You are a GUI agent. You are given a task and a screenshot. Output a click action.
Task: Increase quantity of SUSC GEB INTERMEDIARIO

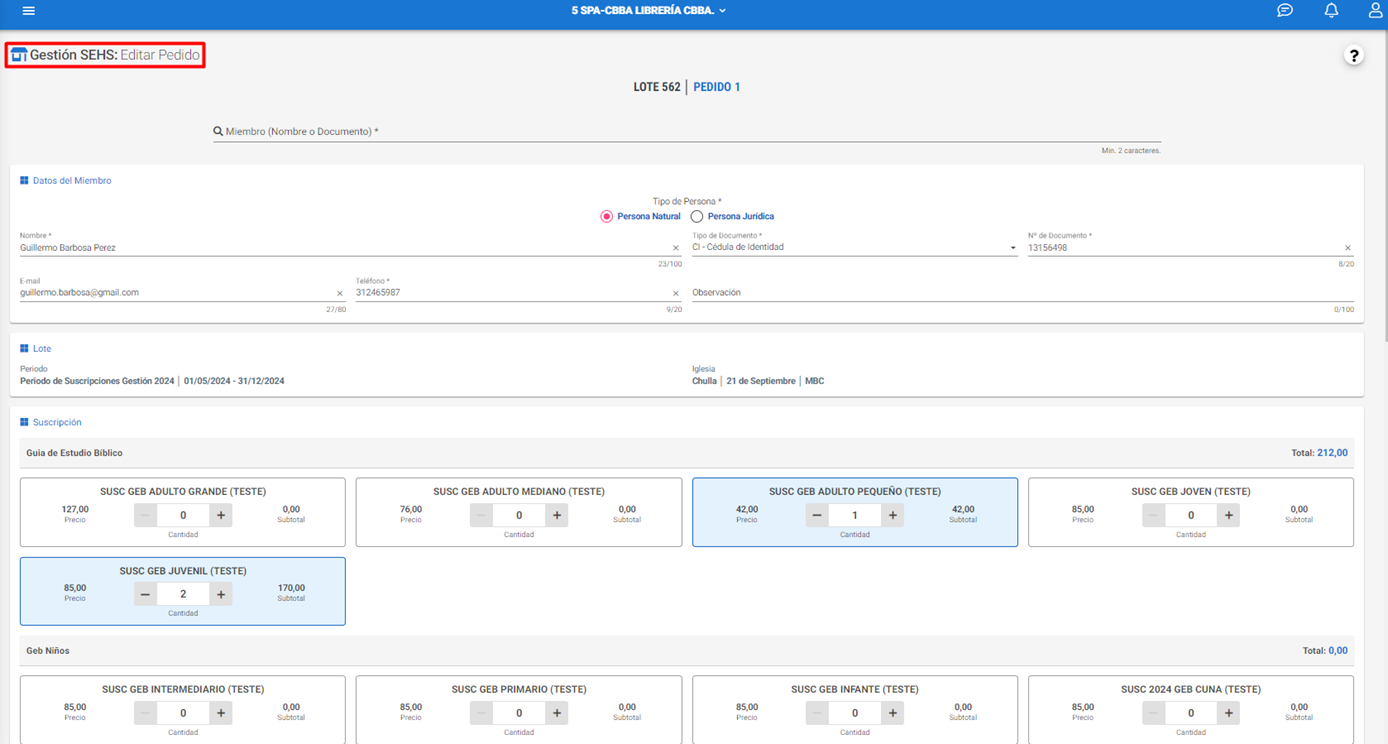[221, 713]
